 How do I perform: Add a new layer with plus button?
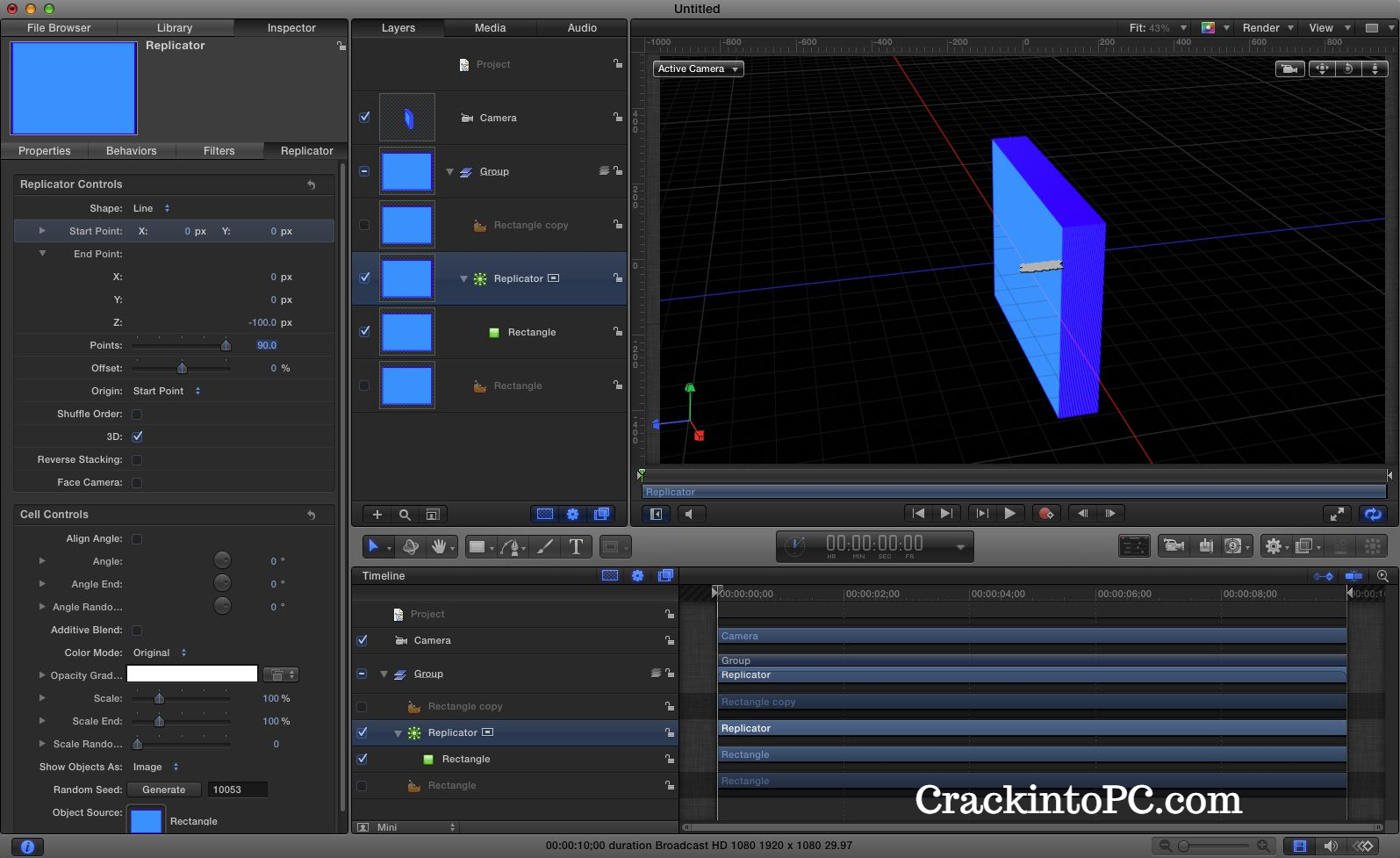377,515
